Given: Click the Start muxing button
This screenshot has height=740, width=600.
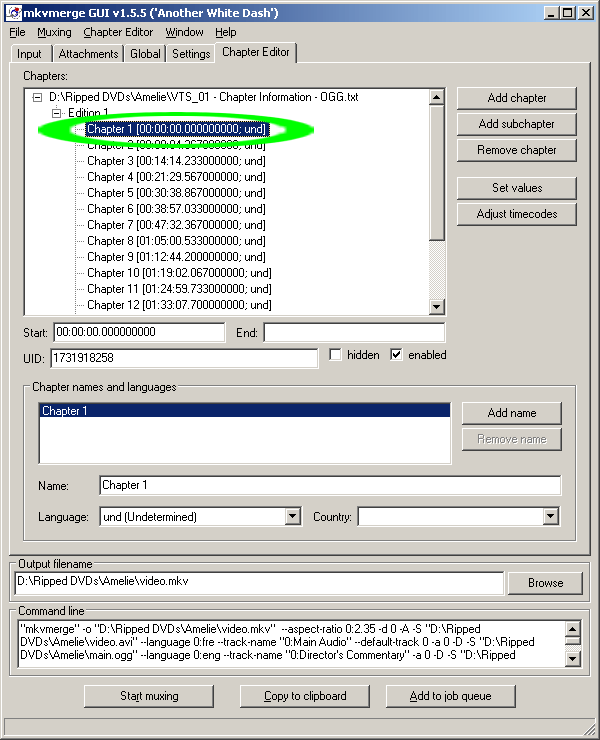Looking at the screenshot, I should pos(149,697).
